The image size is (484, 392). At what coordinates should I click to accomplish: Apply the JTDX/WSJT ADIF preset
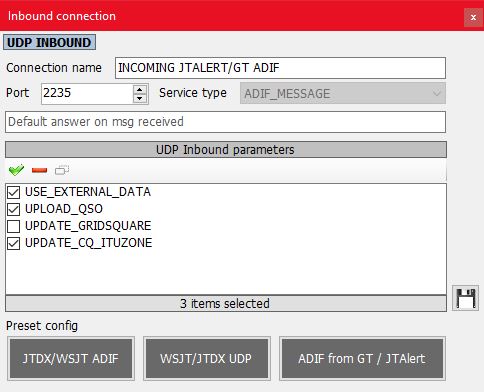tap(71, 359)
